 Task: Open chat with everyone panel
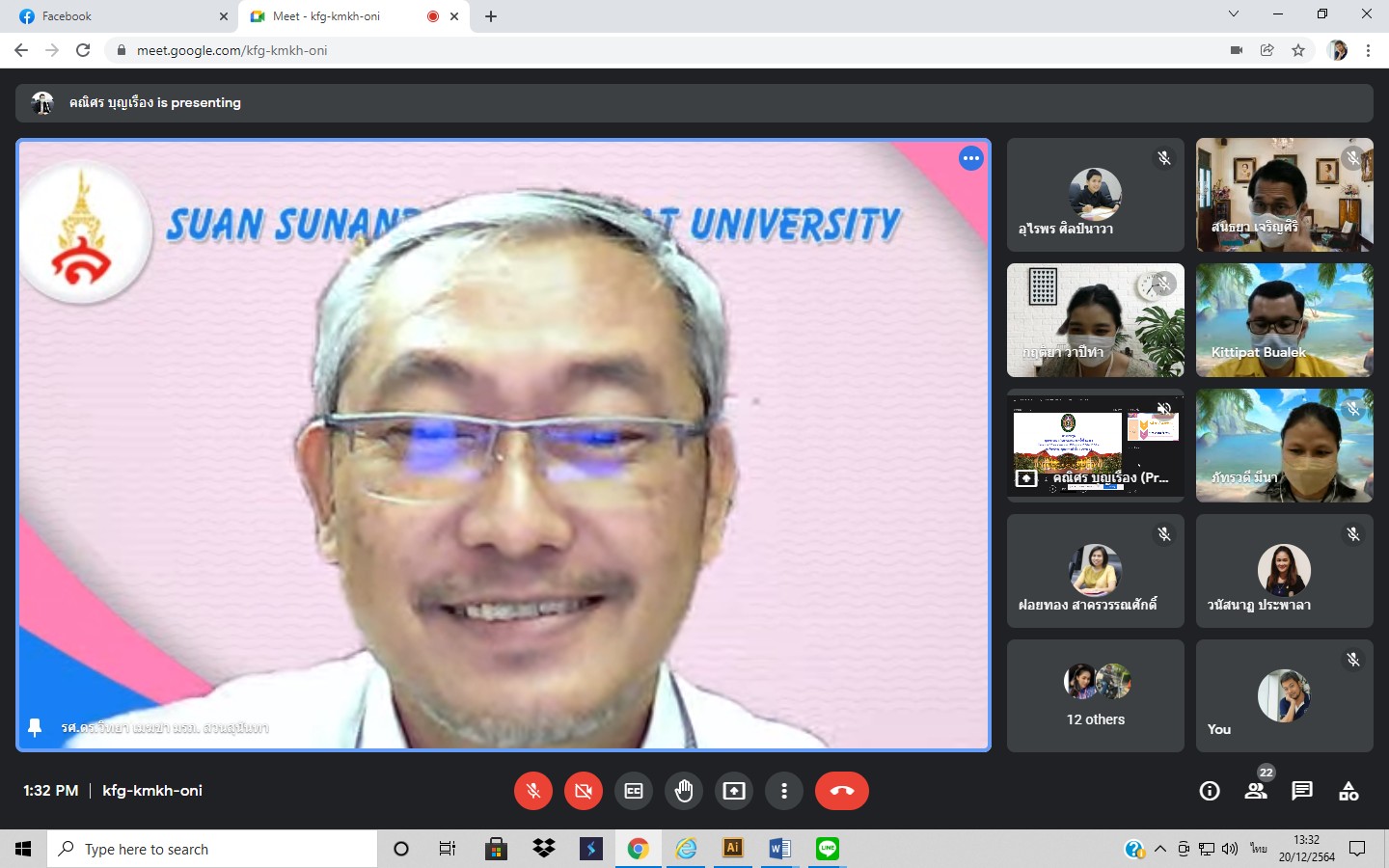(x=1302, y=791)
